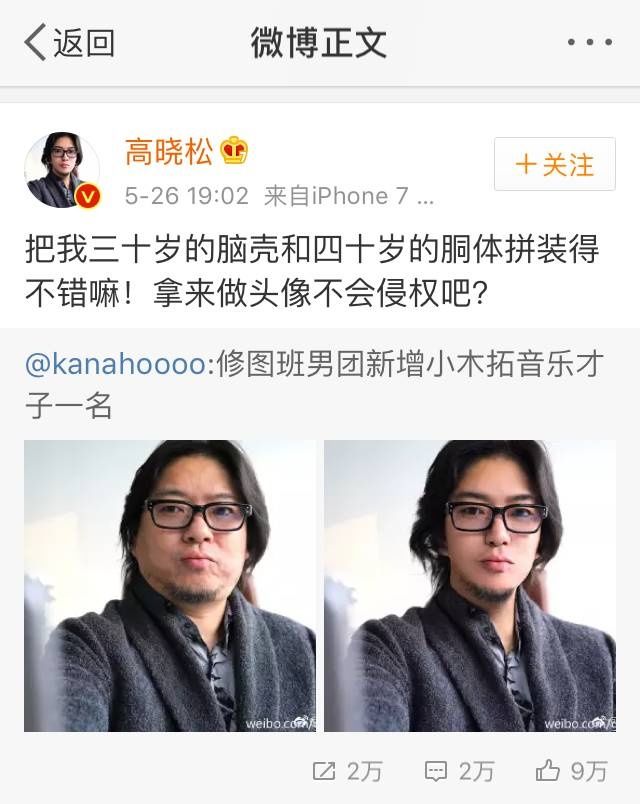Open the right edited photo
Viewport: 640px width, 804px height.
pyautogui.click(x=470, y=586)
